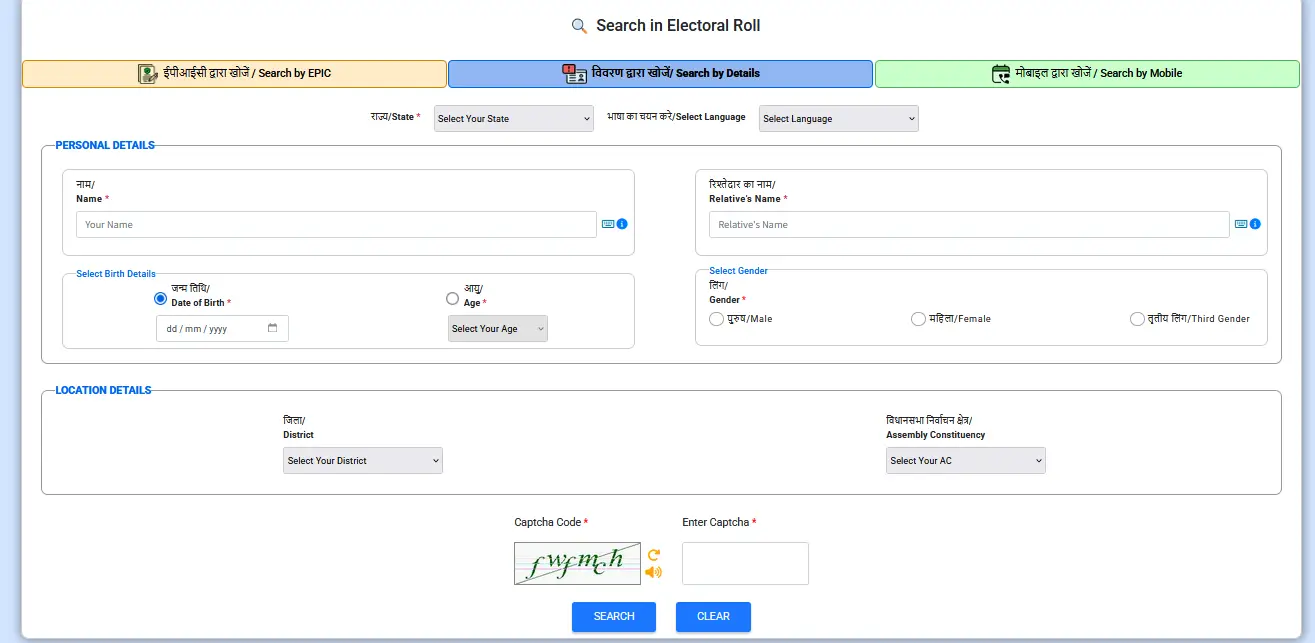Open the Select Language dropdown
Screen dimensions: 1315x643
pyautogui.click(x=838, y=118)
